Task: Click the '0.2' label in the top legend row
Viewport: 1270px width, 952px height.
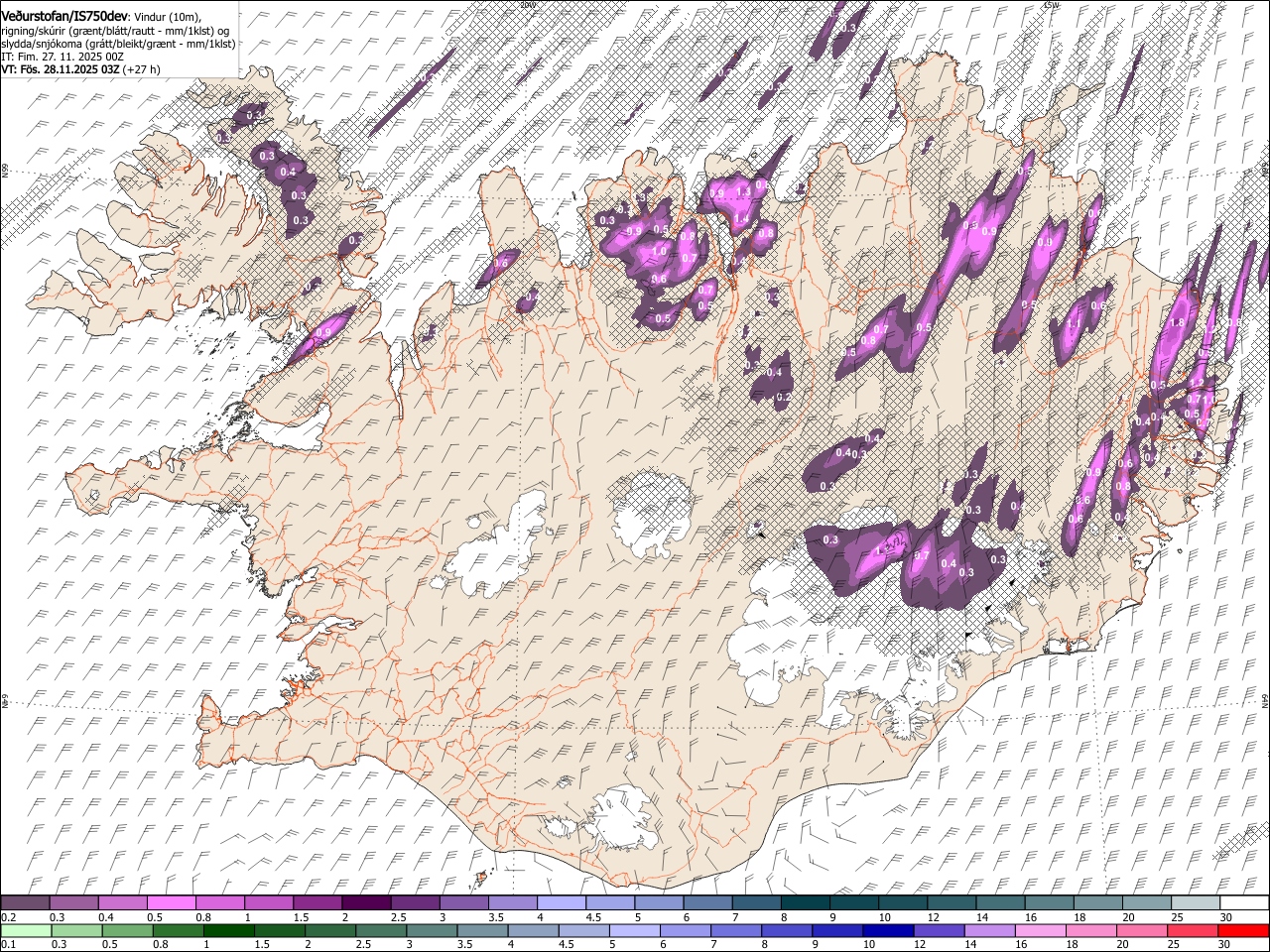Action: tap(8, 917)
